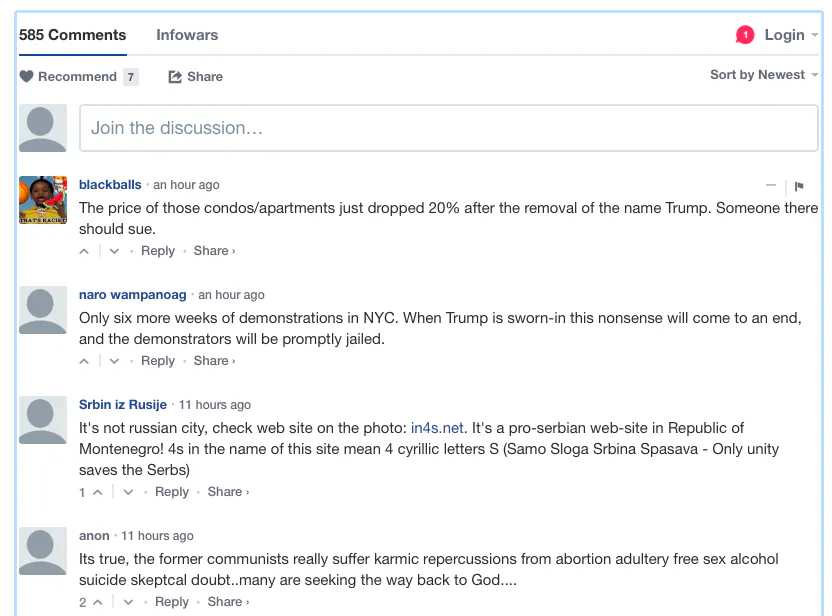This screenshot has width=832, height=616.
Task: Open the Sort by Newest dropdown
Action: click(763, 75)
